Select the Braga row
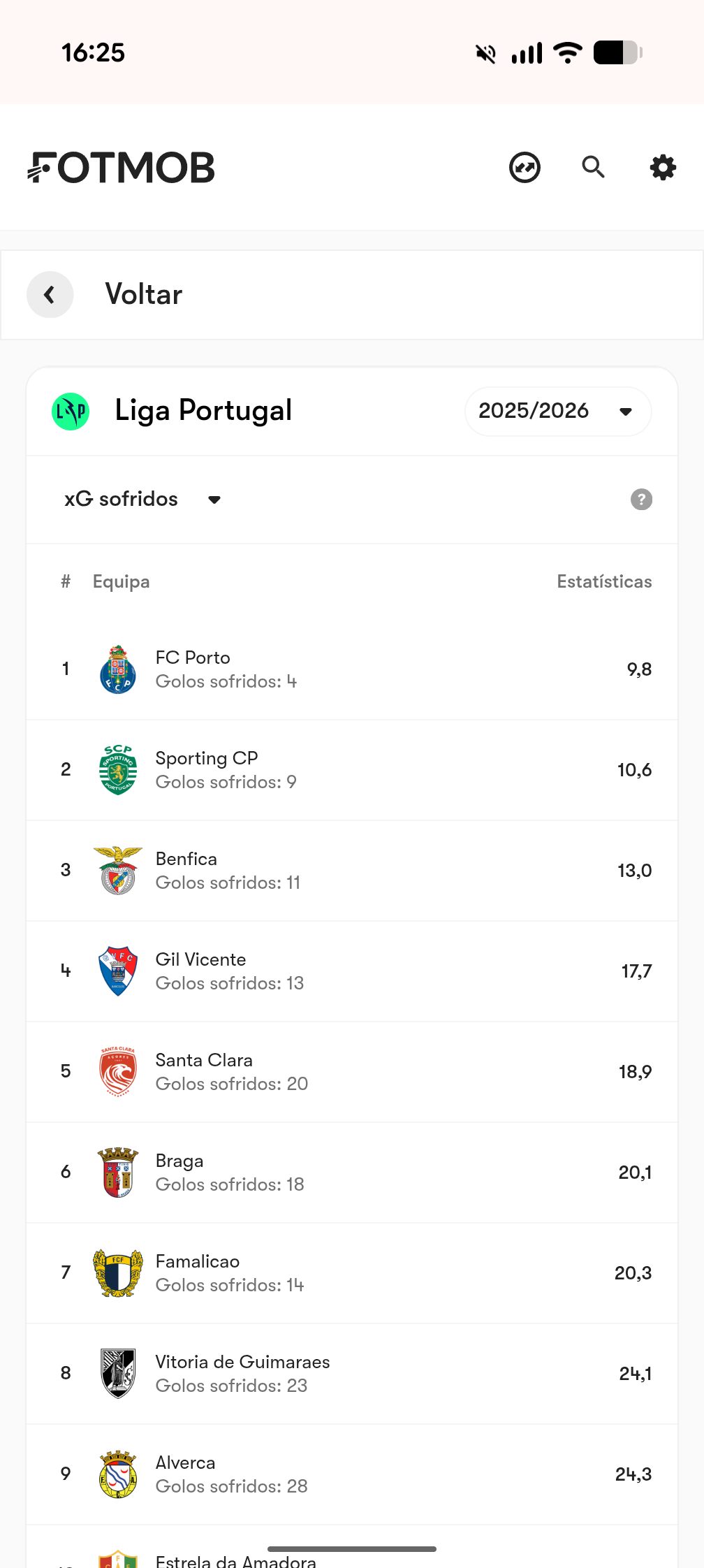 pos(352,1173)
